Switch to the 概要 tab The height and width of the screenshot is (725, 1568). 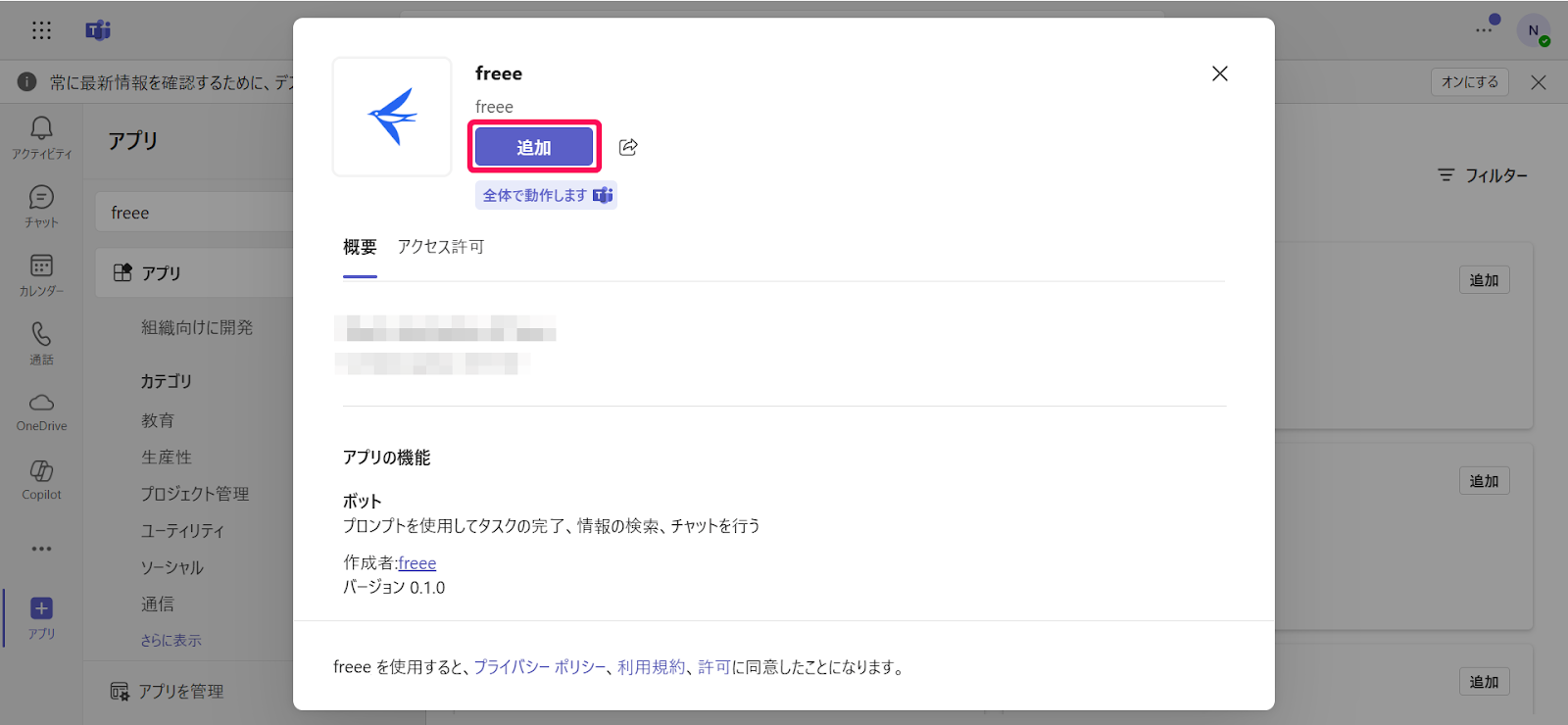(x=360, y=248)
